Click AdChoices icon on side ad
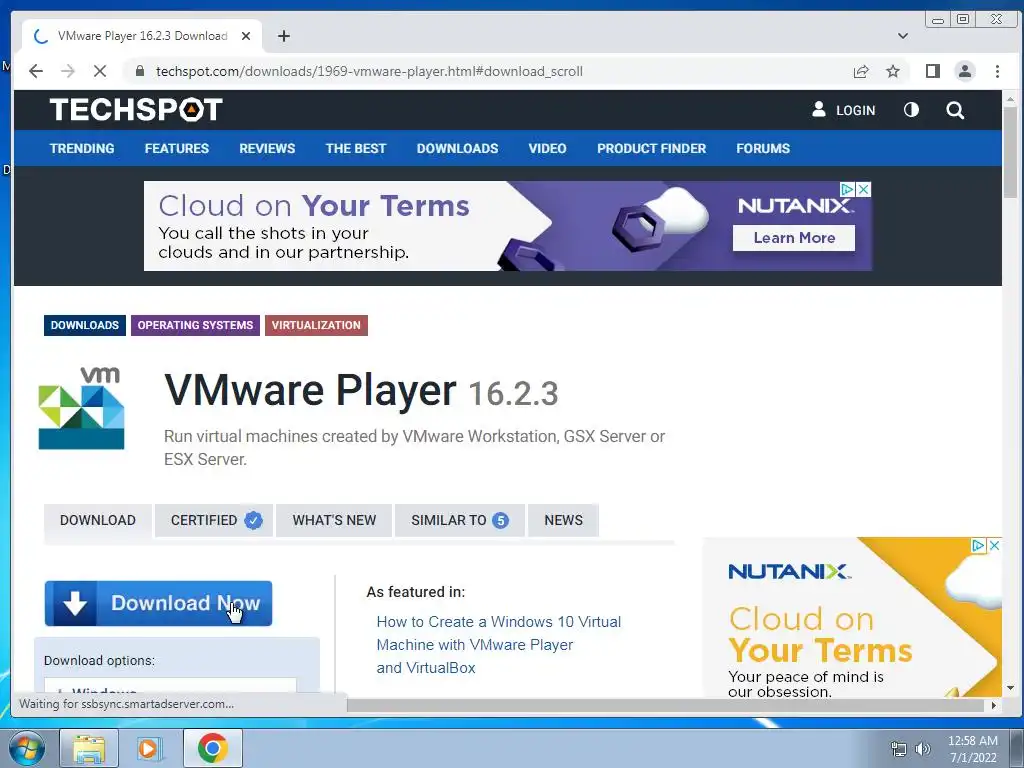Viewport: 1024px width, 768px height. [x=978, y=545]
